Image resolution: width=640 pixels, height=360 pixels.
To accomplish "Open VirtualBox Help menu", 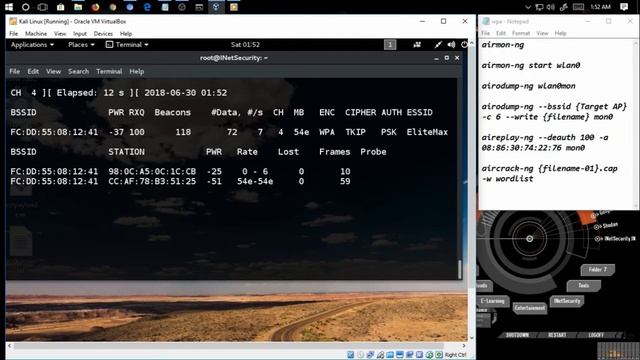I will tap(126, 33).
